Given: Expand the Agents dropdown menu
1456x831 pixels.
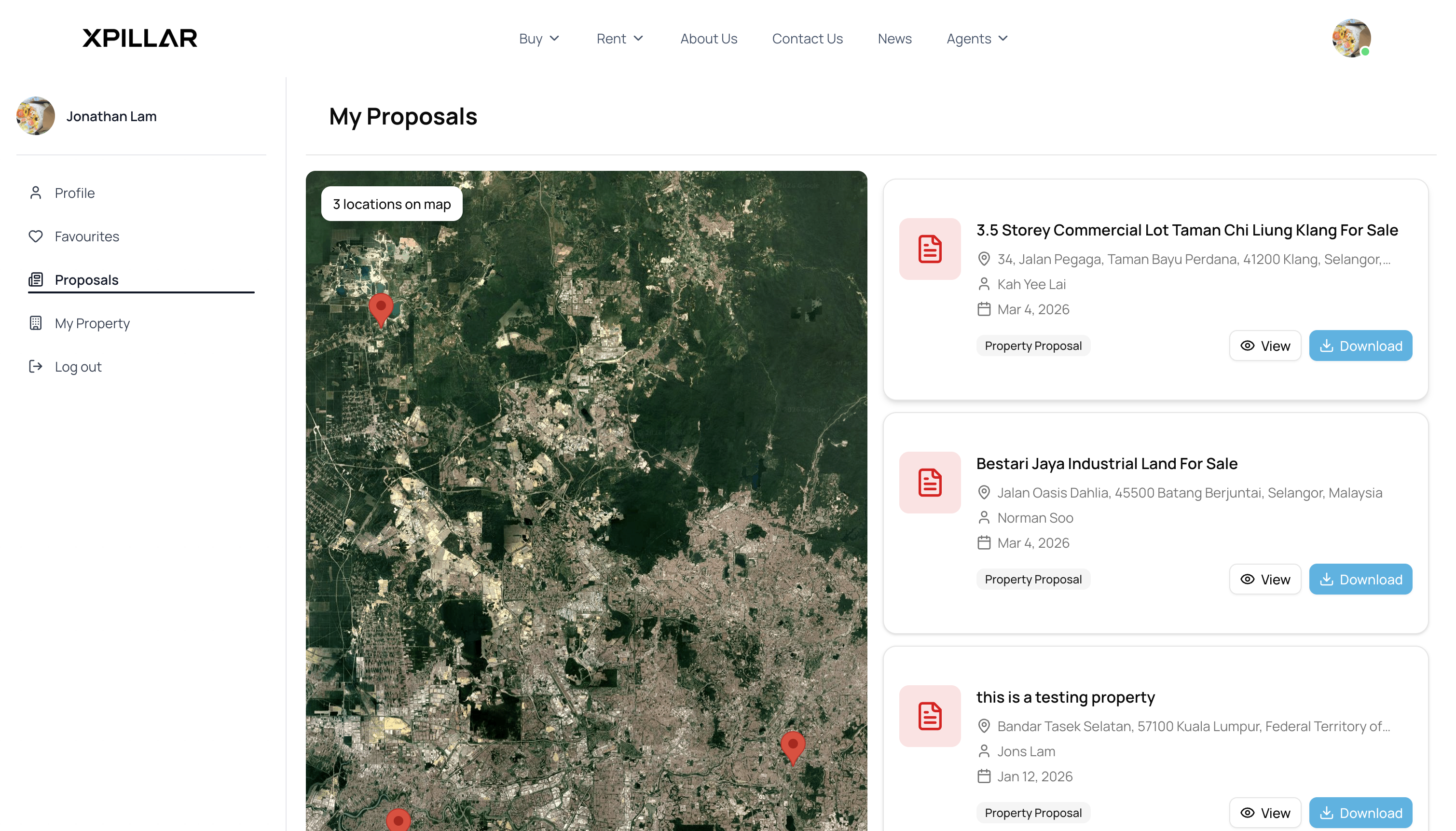Looking at the screenshot, I should 977,38.
